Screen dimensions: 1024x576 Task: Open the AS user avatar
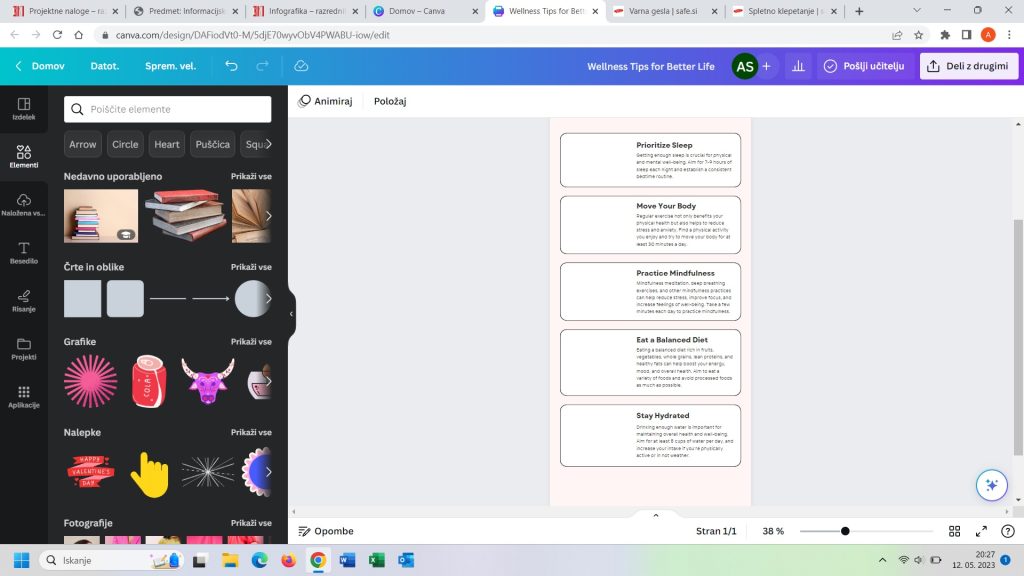[x=744, y=66]
